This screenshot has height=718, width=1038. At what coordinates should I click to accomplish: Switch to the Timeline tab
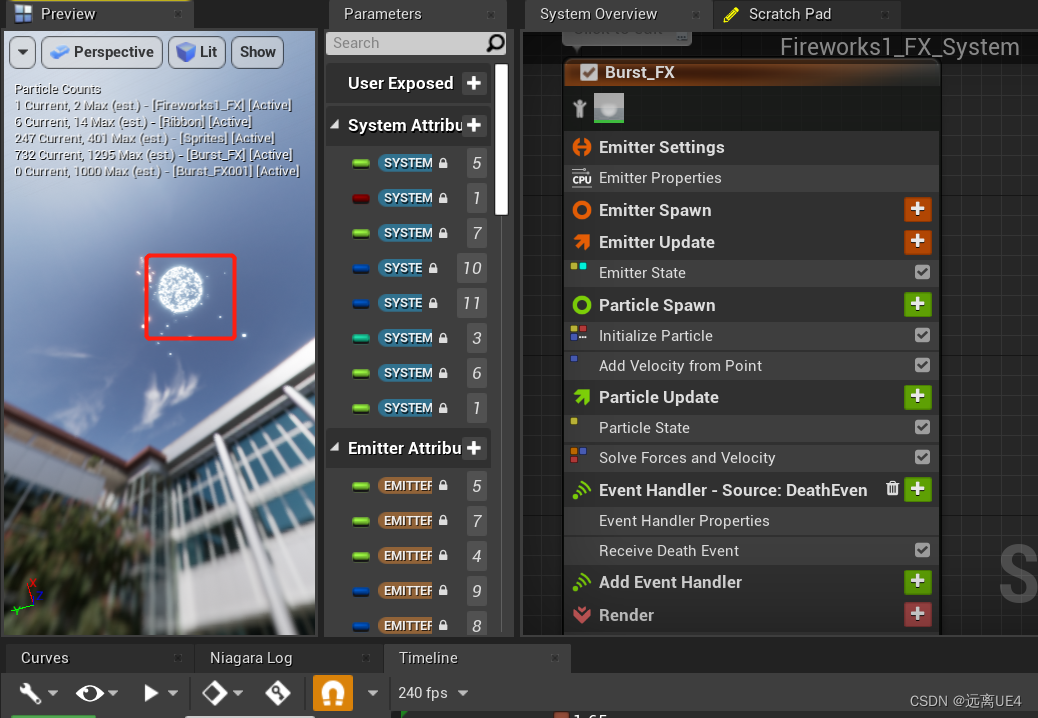[428, 658]
